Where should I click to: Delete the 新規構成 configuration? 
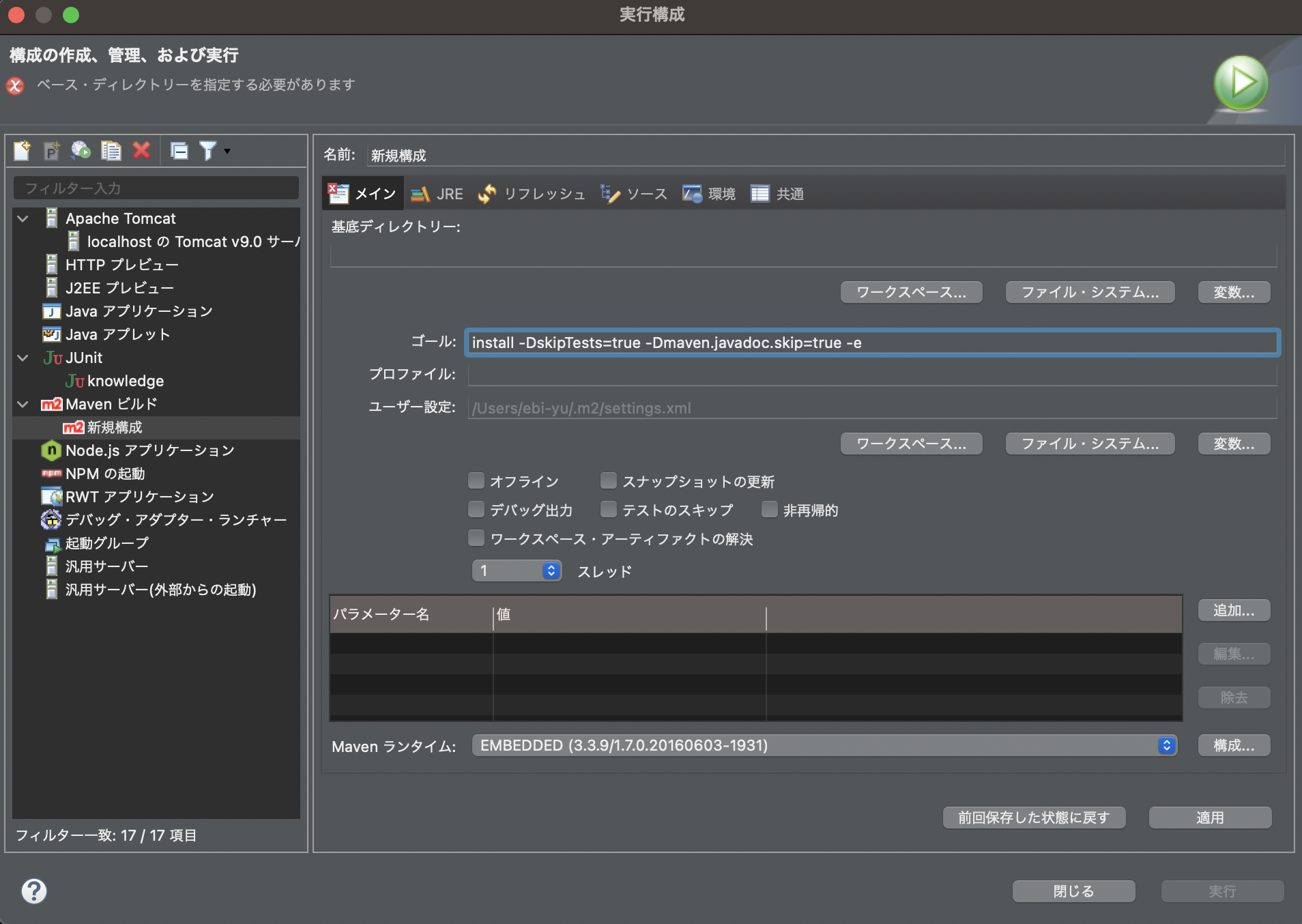point(141,150)
